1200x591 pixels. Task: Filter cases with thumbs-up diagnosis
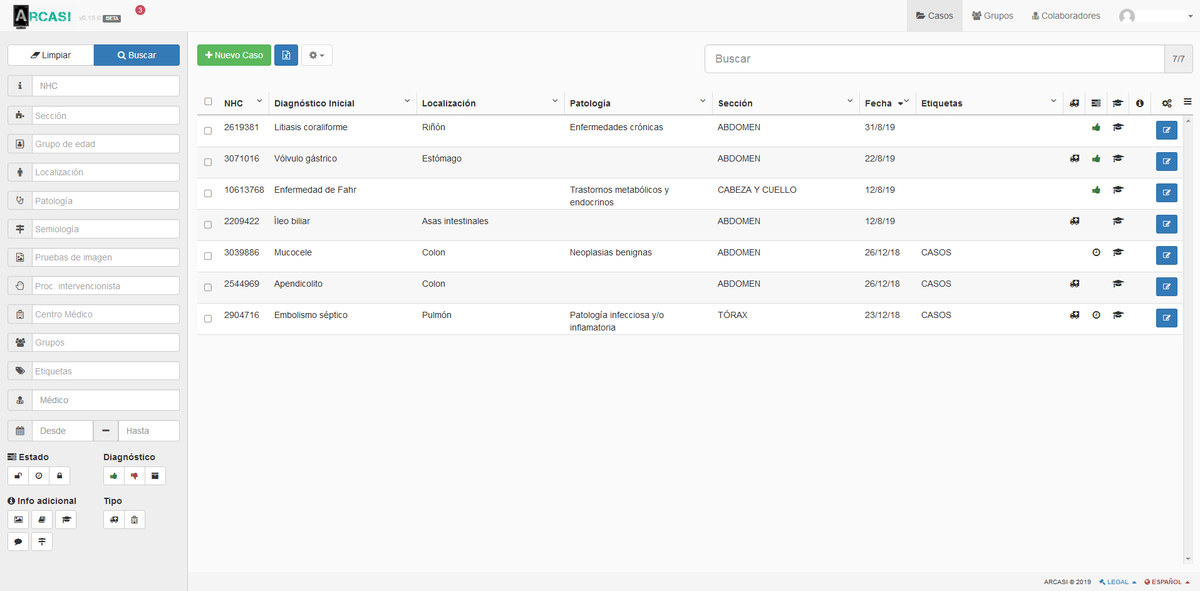(114, 476)
